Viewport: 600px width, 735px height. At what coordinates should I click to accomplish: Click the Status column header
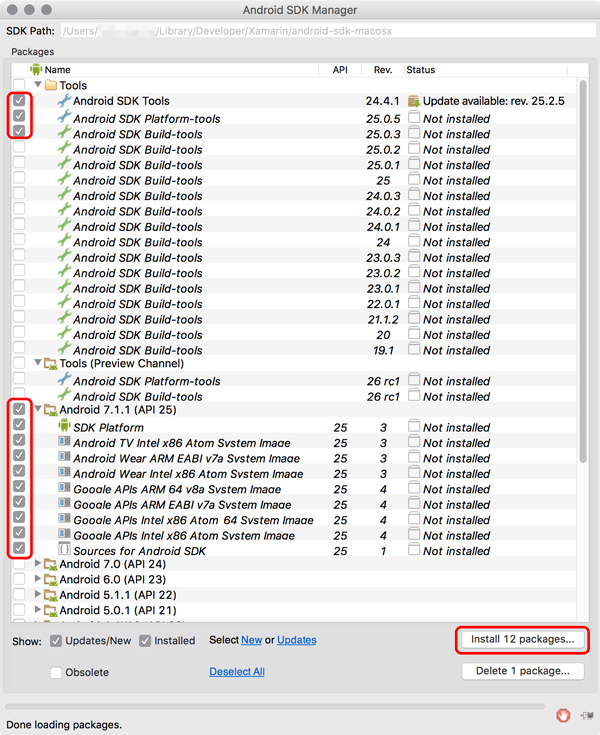pyautogui.click(x=486, y=70)
